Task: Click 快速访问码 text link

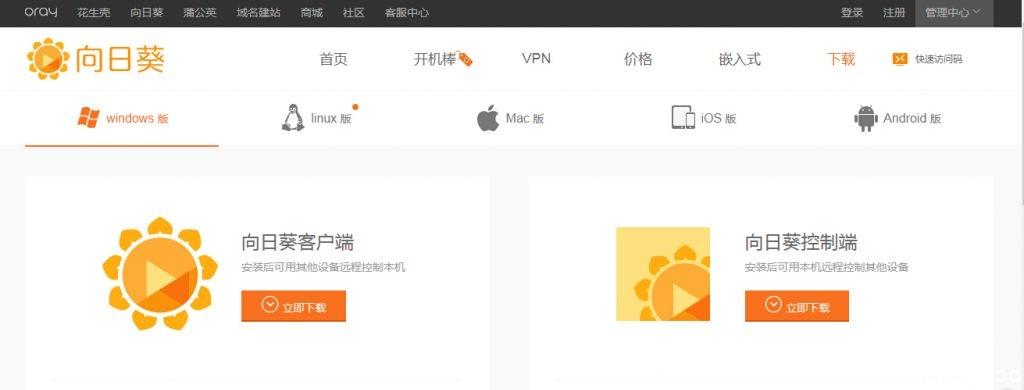Action: coord(938,59)
